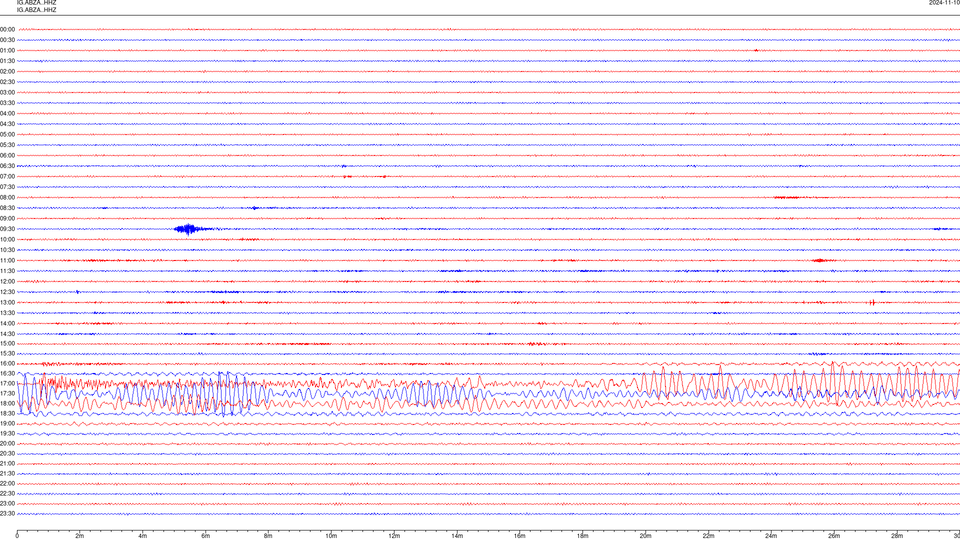Image resolution: width=960 pixels, height=540 pixels.
Task: Select the 2m axis tick label
Action: [x=80, y=536]
